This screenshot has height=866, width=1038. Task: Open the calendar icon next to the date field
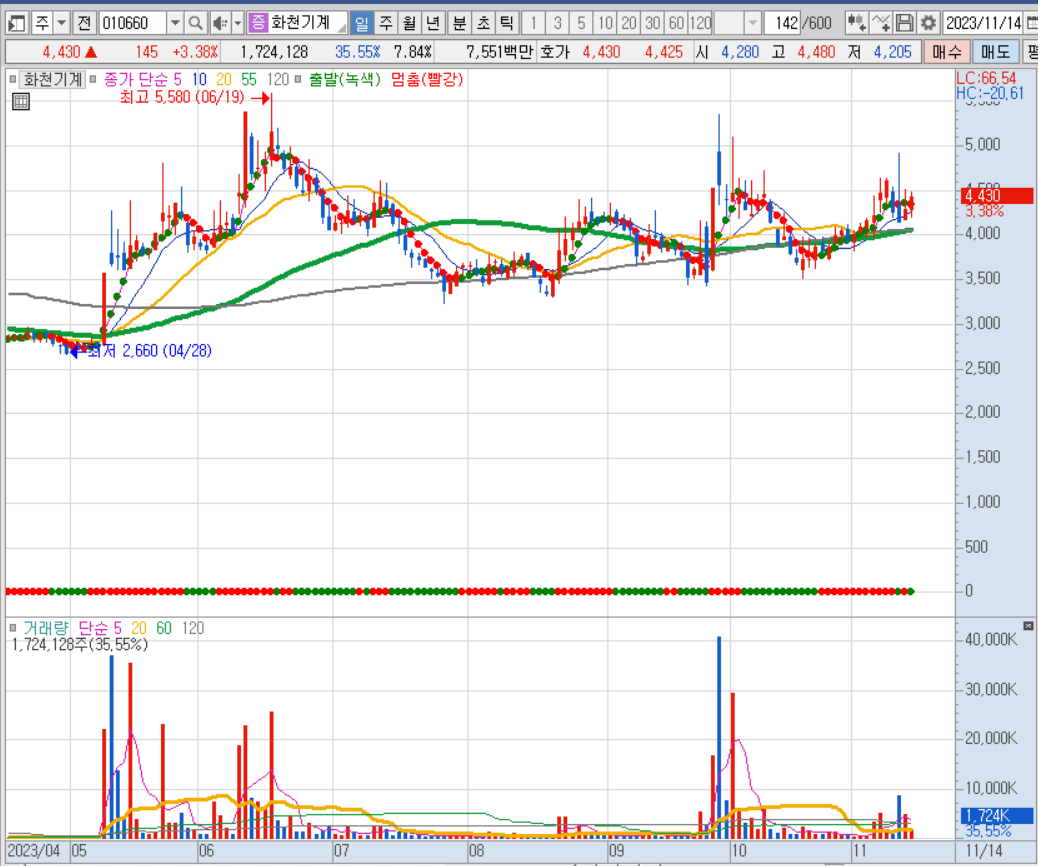(1031, 24)
